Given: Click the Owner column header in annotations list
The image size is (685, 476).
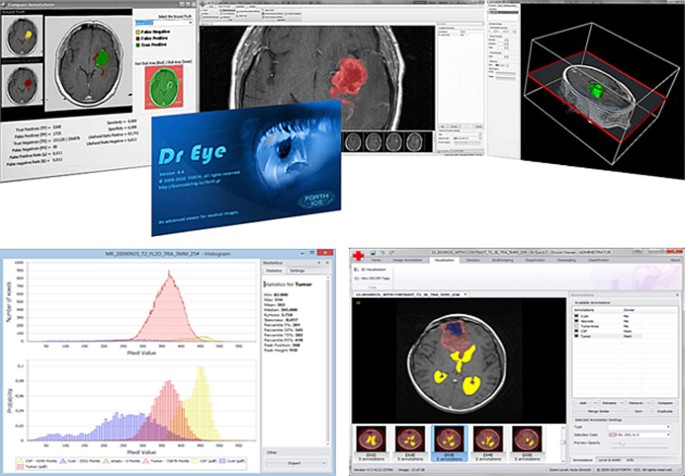Looking at the screenshot, I should tap(629, 310).
